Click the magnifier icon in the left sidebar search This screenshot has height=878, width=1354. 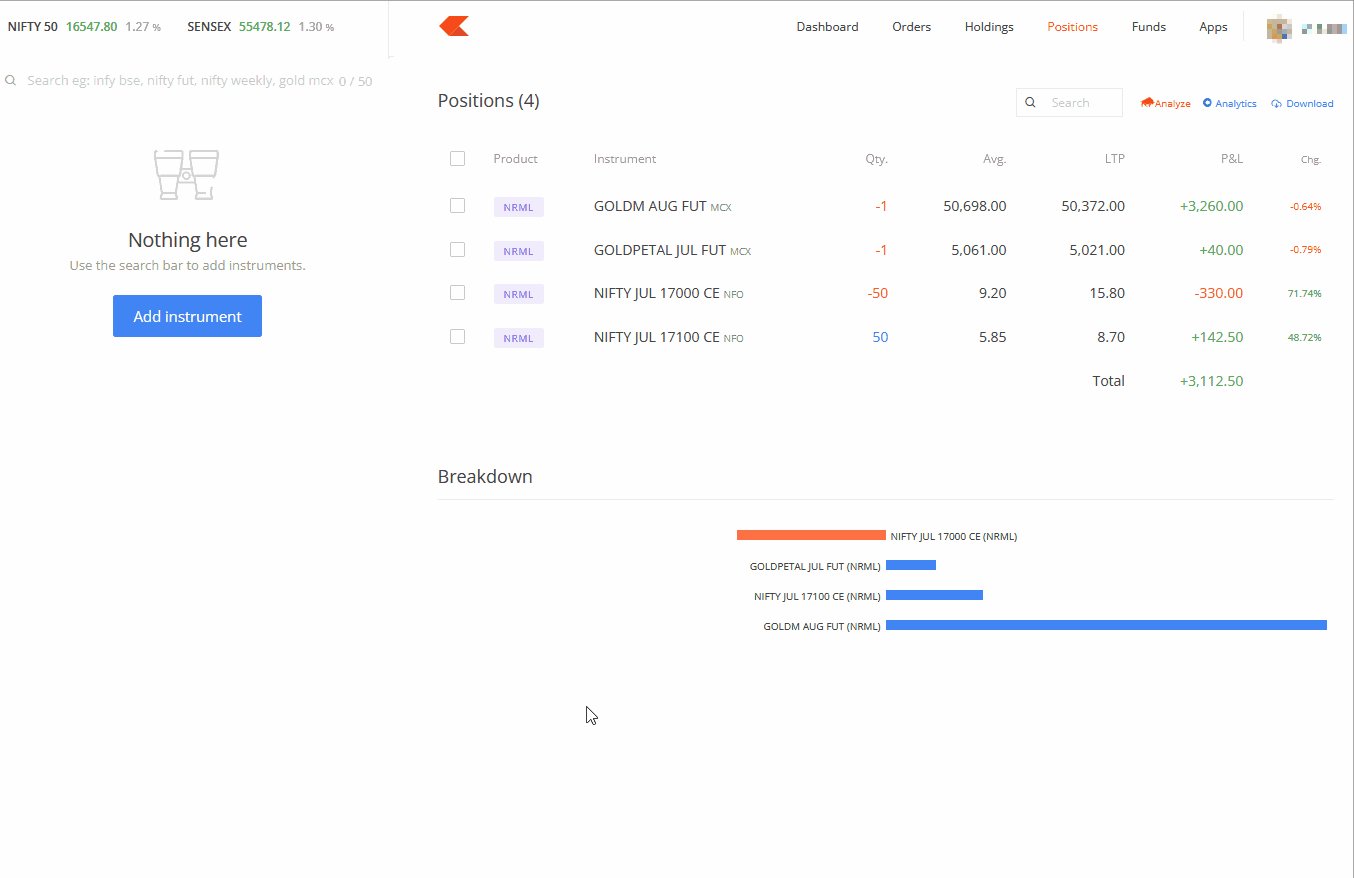coord(10,80)
